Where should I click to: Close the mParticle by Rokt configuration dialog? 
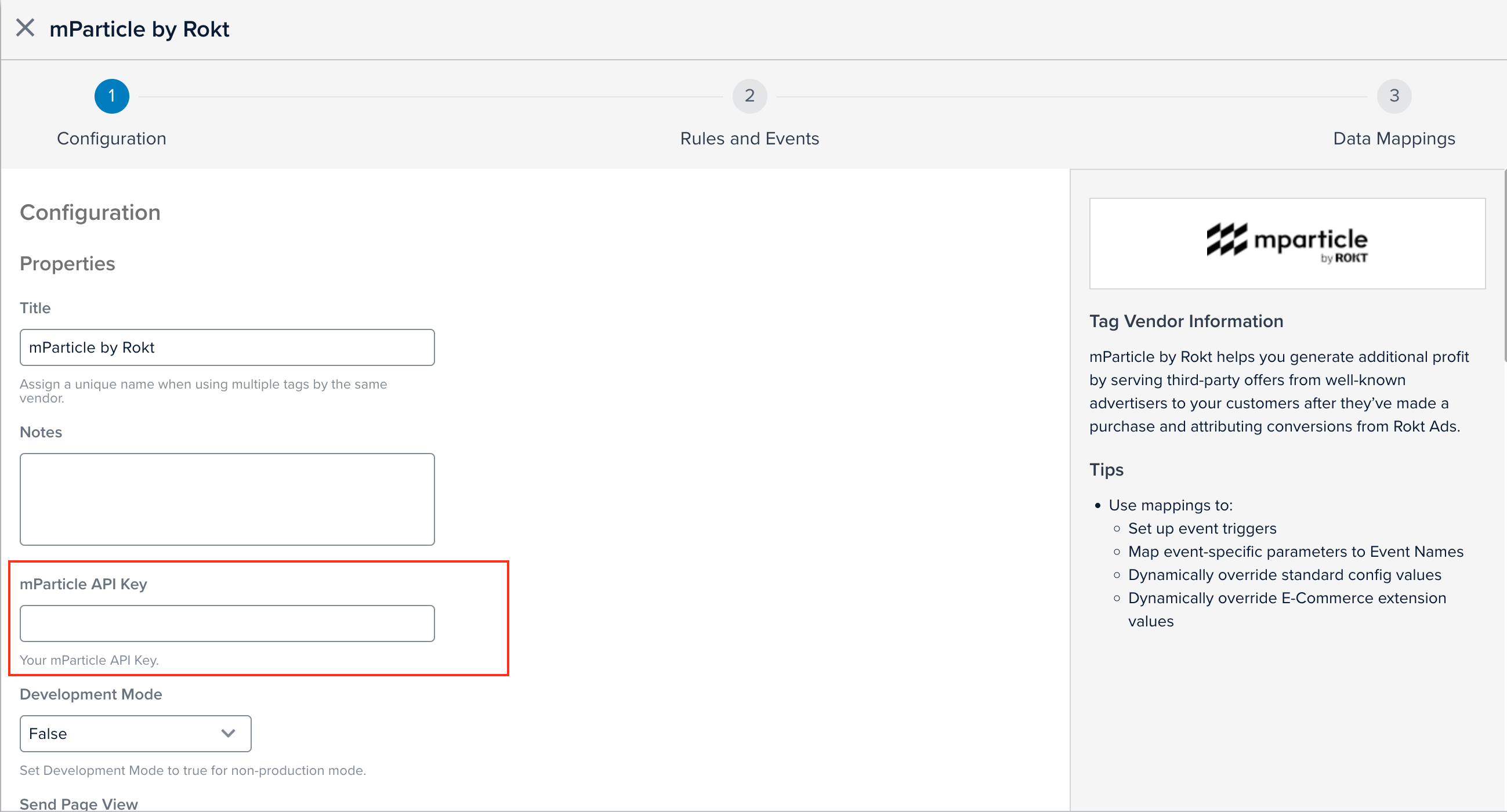tap(26, 27)
